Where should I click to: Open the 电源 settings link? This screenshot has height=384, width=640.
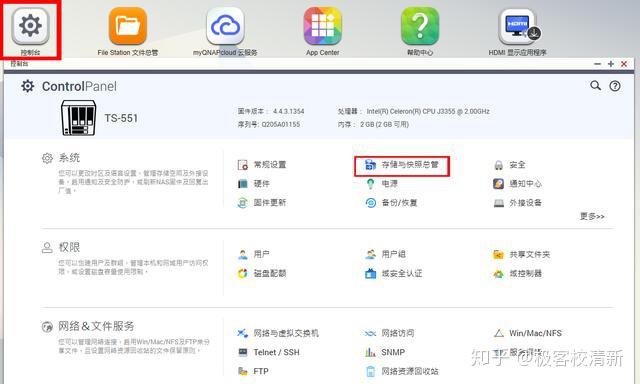389,184
